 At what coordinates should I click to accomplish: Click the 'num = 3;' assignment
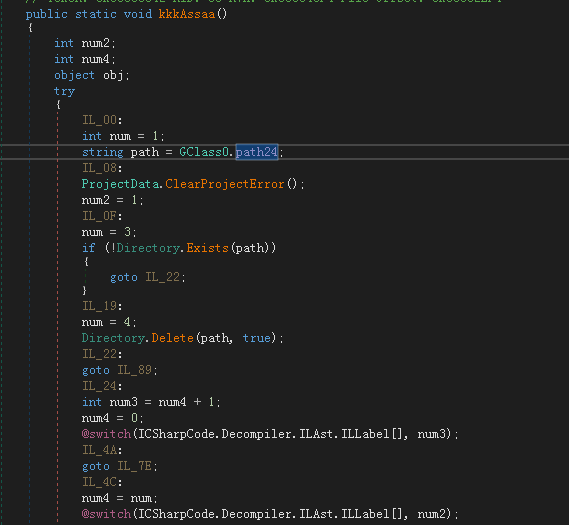click(x=109, y=232)
